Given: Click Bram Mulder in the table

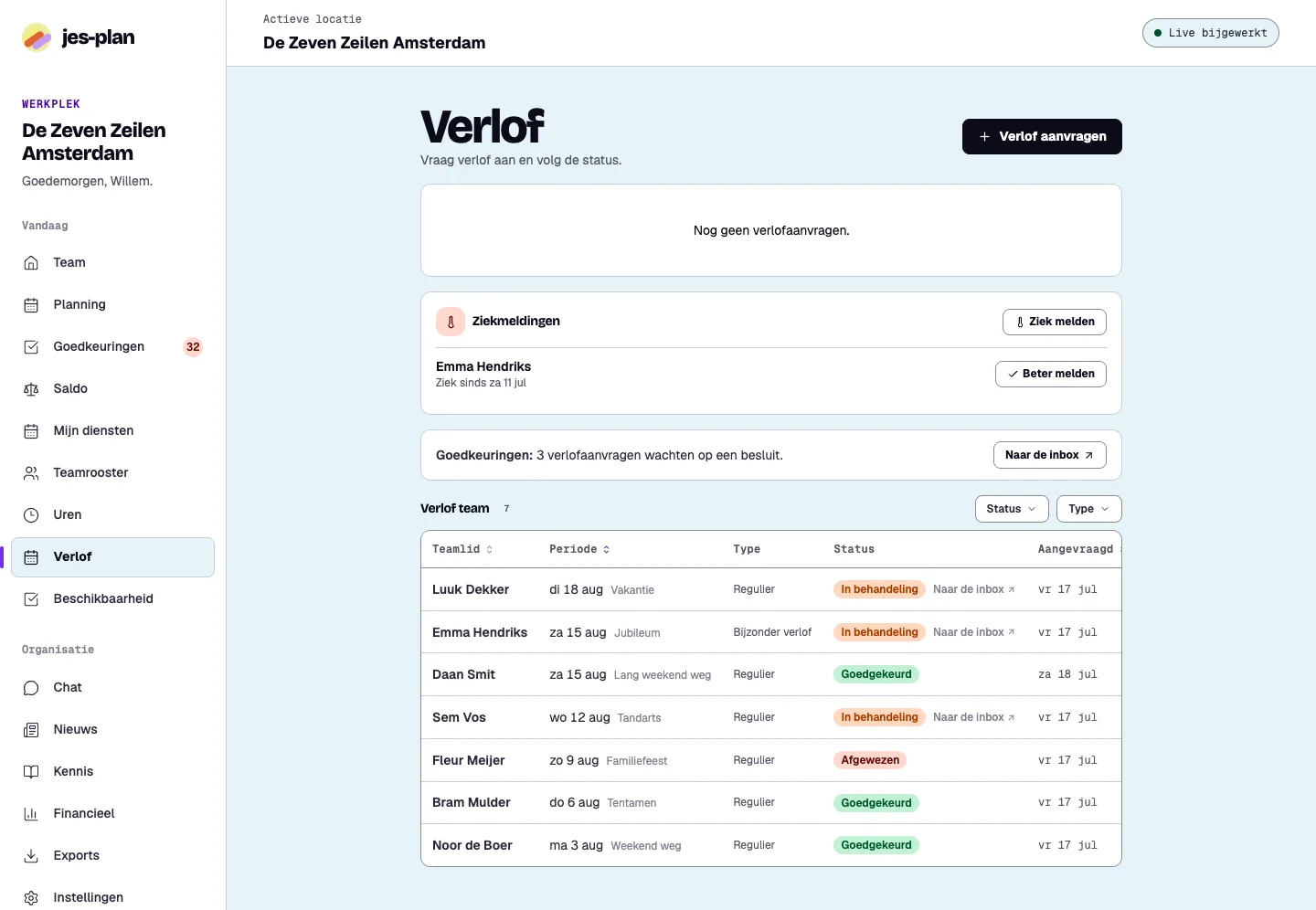Looking at the screenshot, I should click(x=471, y=802).
